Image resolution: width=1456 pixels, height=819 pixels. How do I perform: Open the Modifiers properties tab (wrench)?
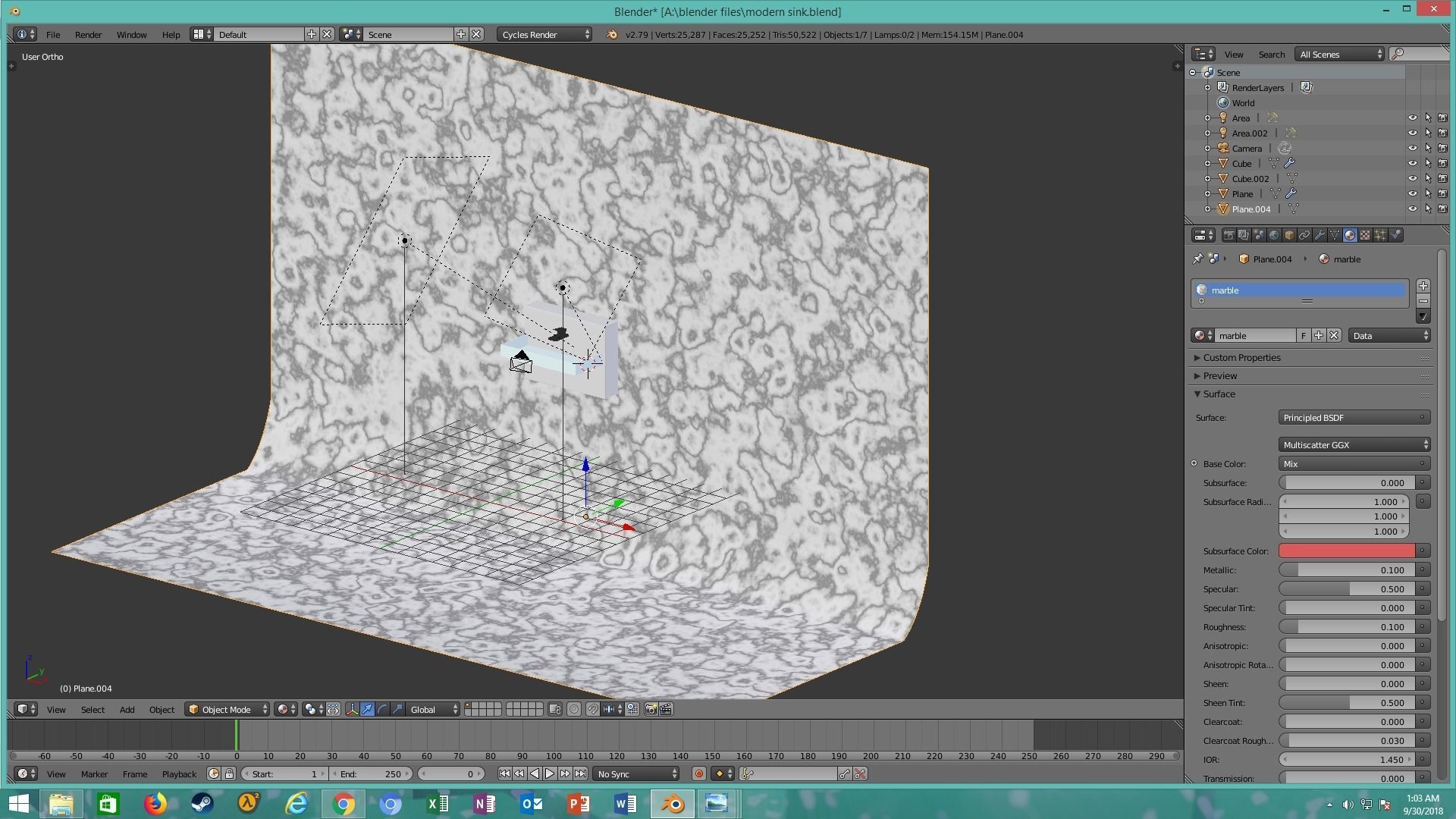click(x=1319, y=235)
